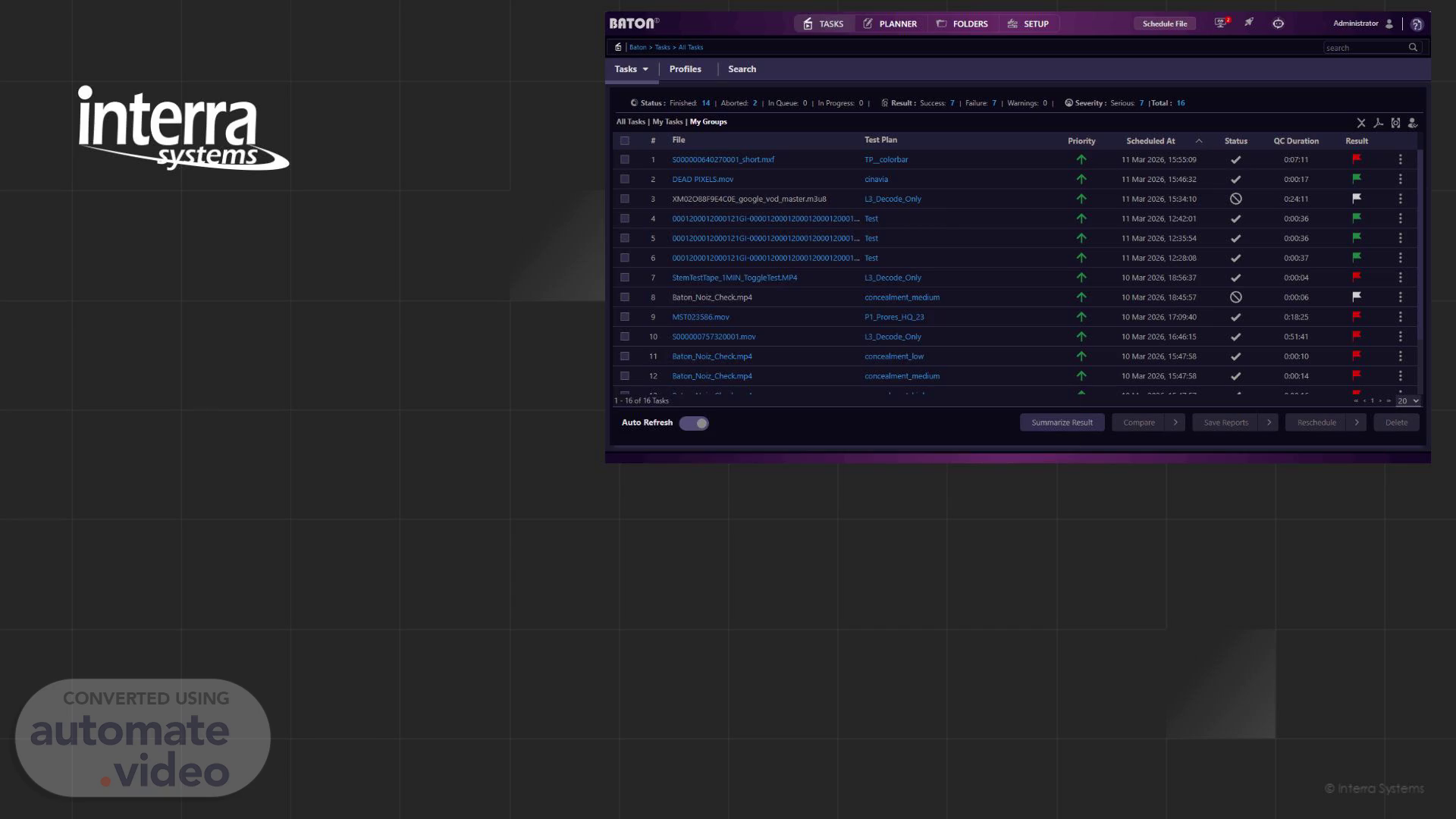The width and height of the screenshot is (1456, 819).
Task: Open the TP__colorbar test plan link
Action: click(886, 160)
